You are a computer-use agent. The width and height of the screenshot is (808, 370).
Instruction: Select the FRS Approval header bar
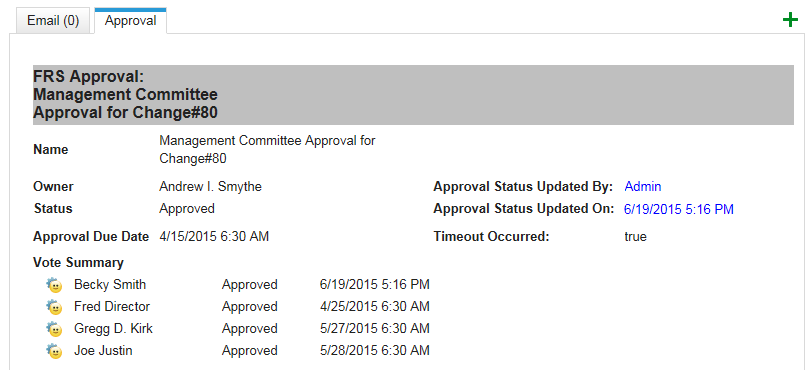point(413,95)
